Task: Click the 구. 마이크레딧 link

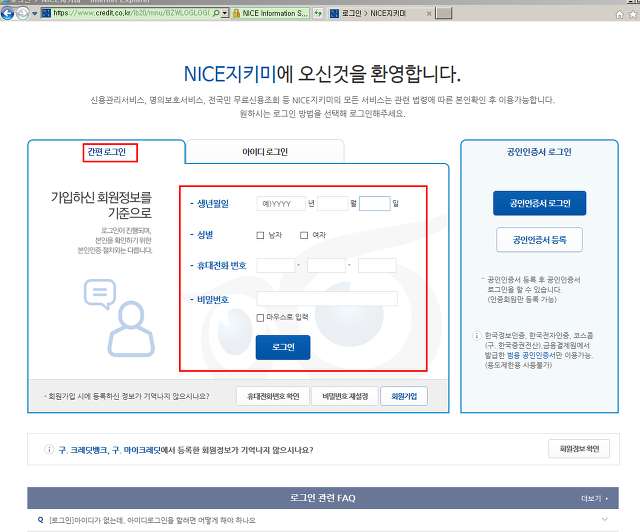Action: [x=136, y=450]
